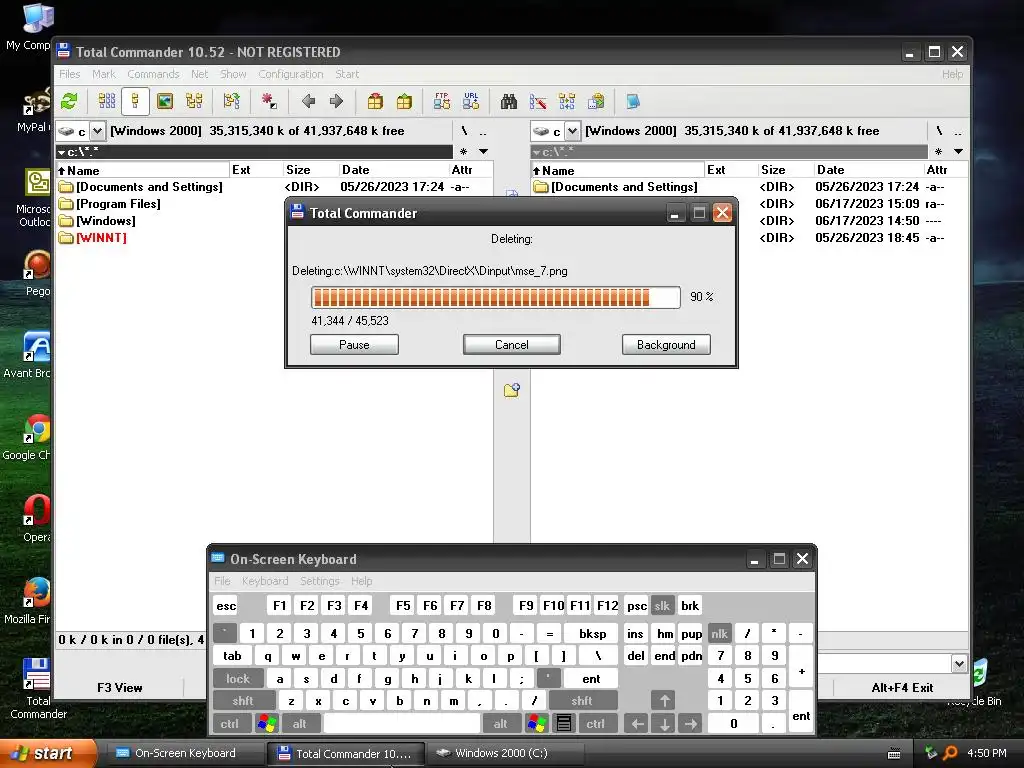This screenshot has width=1024, height=768.
Task: Click the yellow folder icon in middle divider
Action: pos(511,390)
